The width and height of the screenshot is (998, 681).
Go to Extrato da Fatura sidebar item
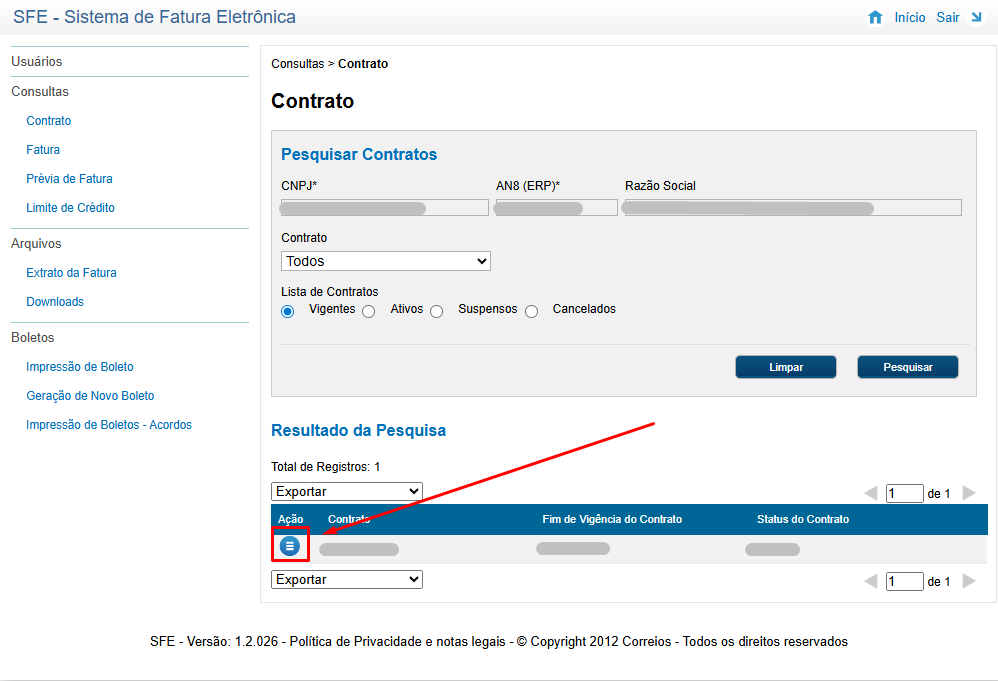tap(71, 273)
